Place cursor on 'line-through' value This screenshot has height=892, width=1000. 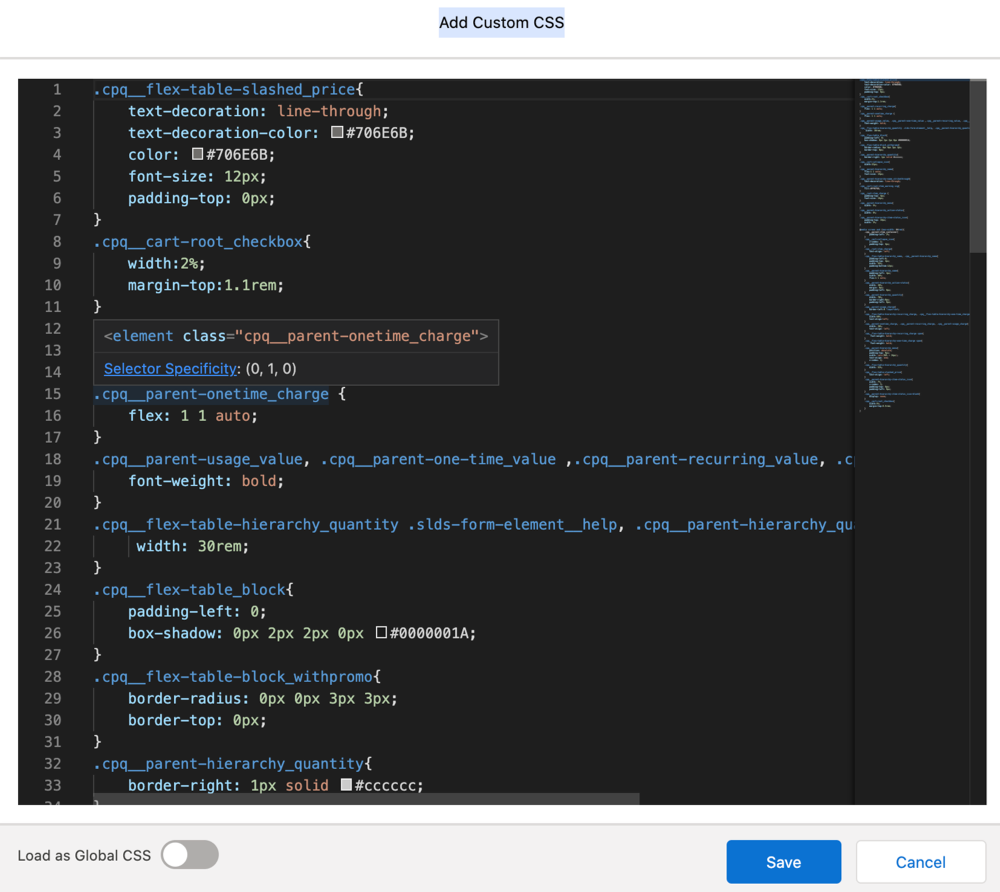(329, 111)
